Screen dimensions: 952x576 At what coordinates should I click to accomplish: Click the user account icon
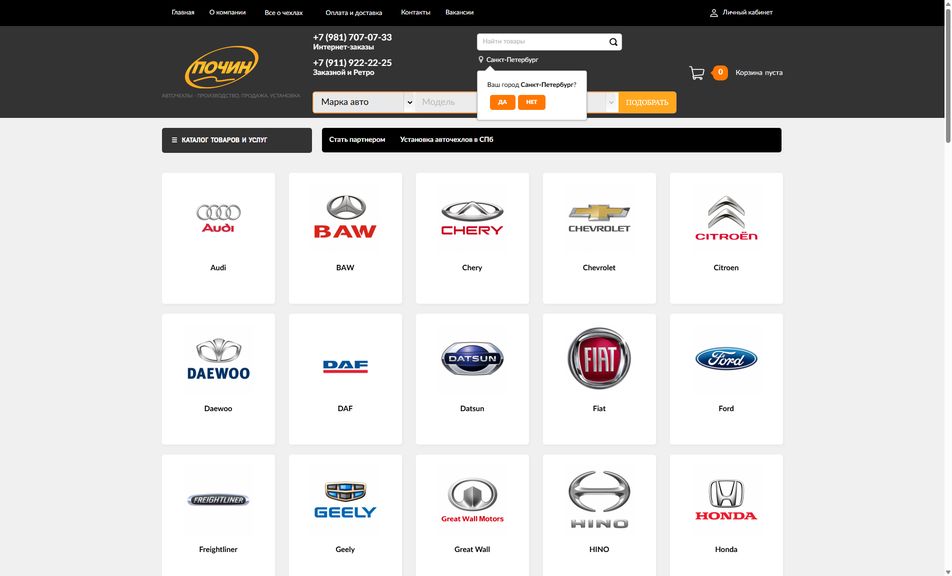coord(714,13)
